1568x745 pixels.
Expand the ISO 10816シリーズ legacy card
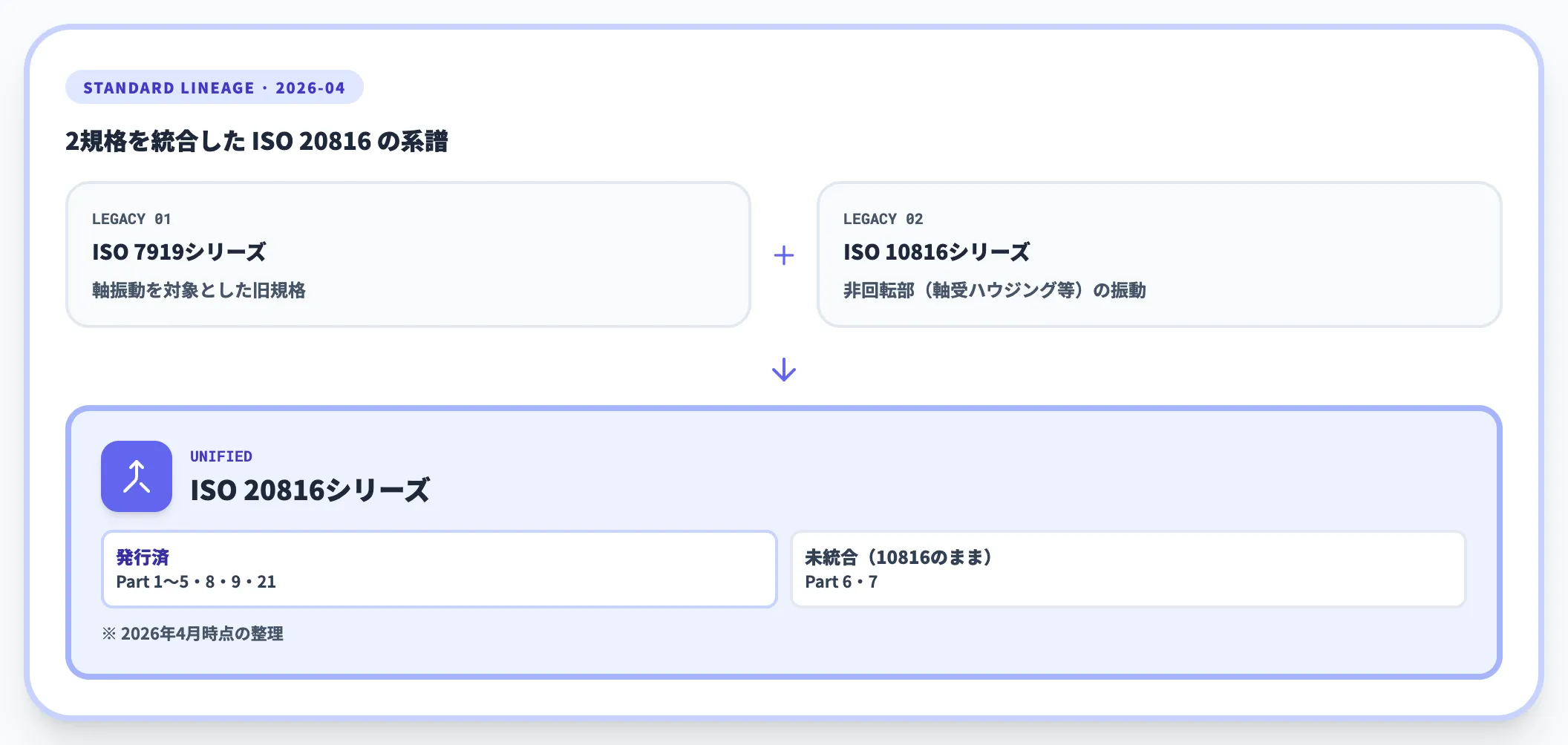coord(1160,254)
